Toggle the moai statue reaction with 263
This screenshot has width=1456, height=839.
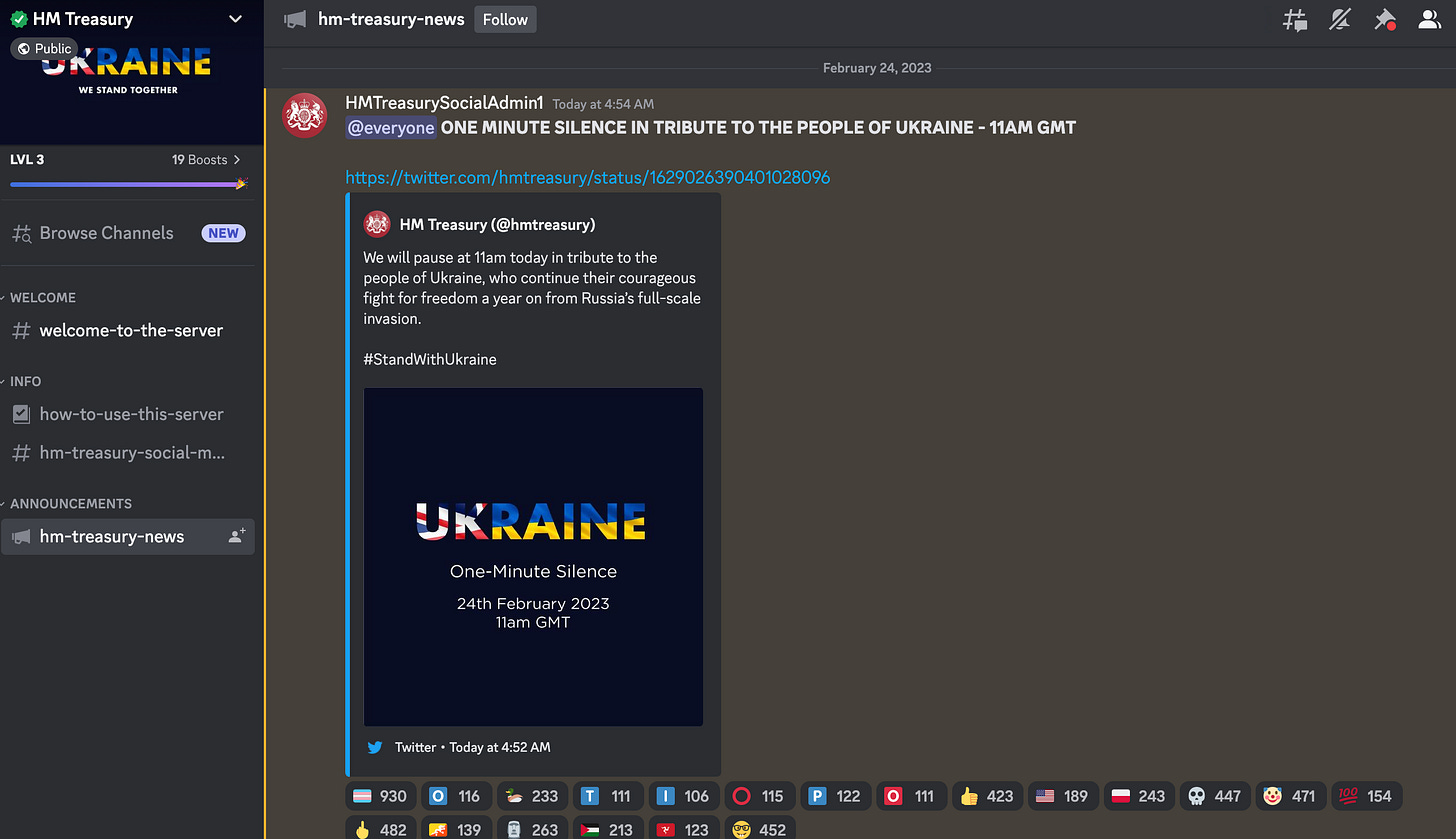point(531,828)
